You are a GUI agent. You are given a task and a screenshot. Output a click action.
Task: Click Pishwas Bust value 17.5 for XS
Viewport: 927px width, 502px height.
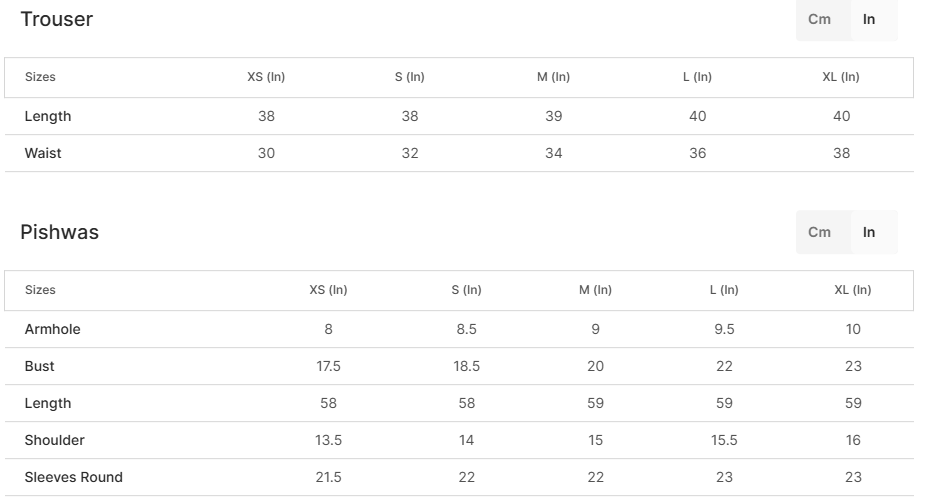(328, 366)
